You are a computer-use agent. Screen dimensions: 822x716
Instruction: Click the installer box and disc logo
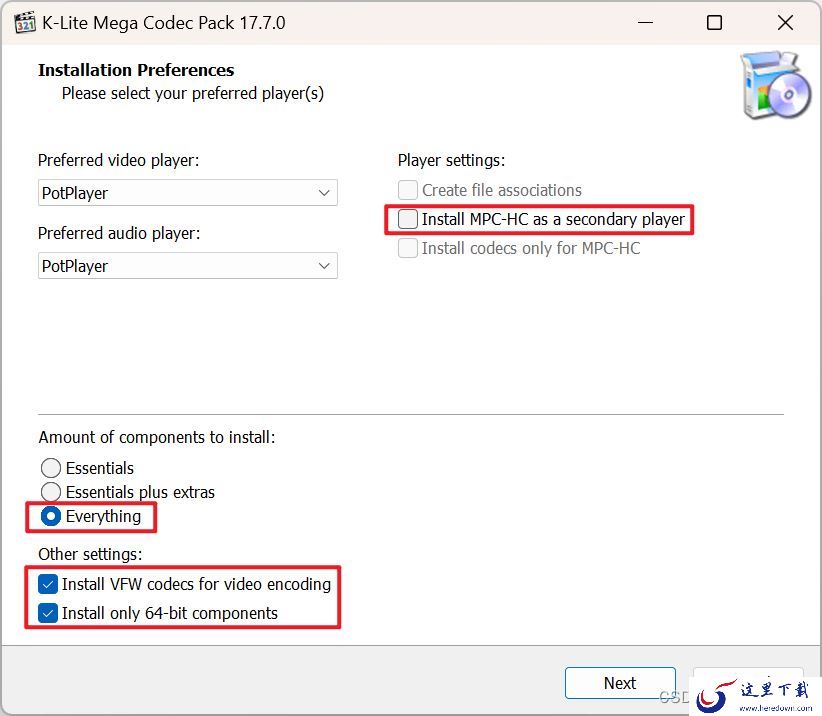(775, 85)
